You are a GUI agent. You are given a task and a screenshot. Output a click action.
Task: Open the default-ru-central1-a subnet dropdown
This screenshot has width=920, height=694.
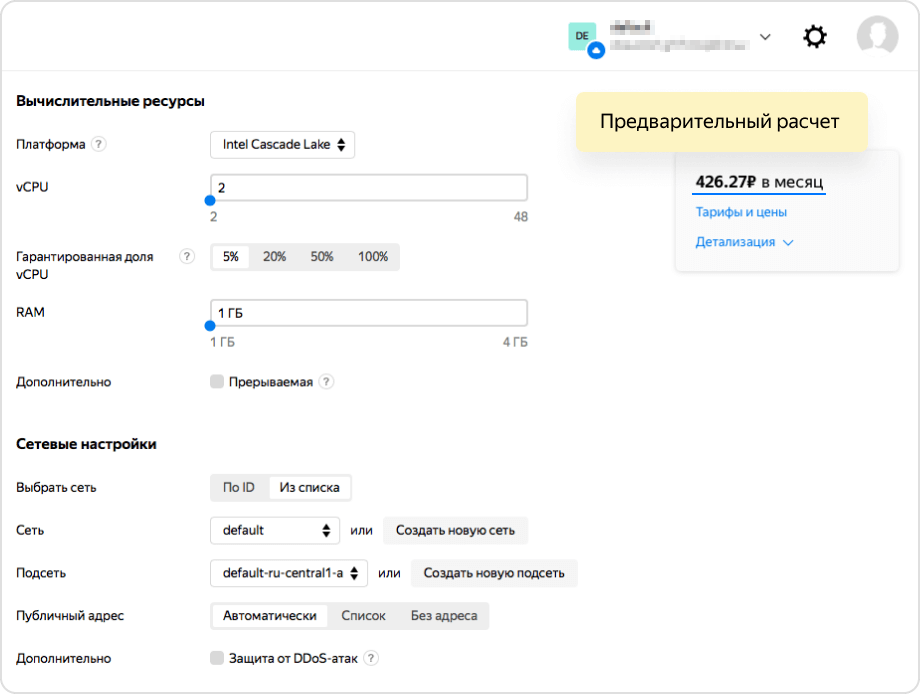pyautogui.click(x=289, y=573)
